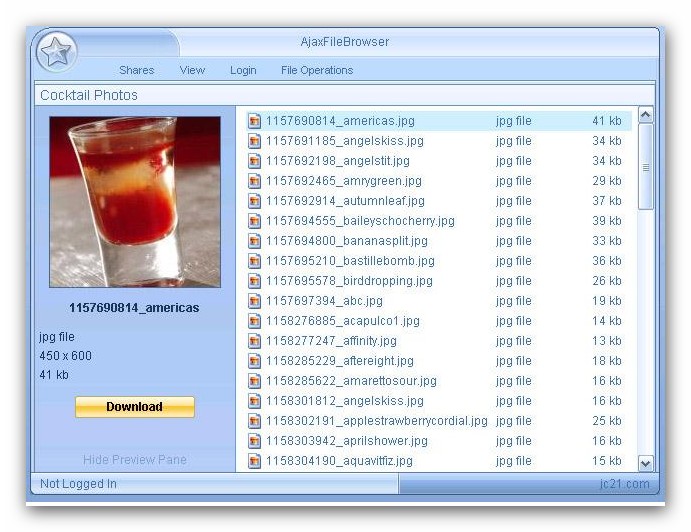Click jpg file type of 1157697394_abc.jpg

click(513, 301)
